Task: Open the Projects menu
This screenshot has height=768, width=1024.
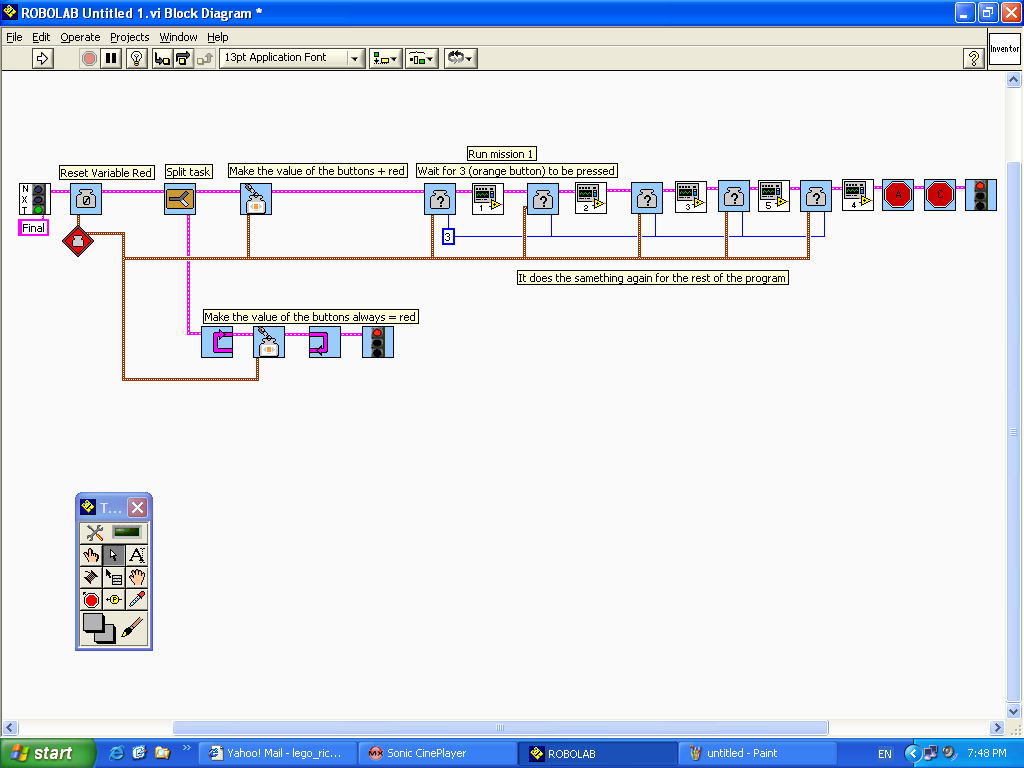Action: point(129,37)
